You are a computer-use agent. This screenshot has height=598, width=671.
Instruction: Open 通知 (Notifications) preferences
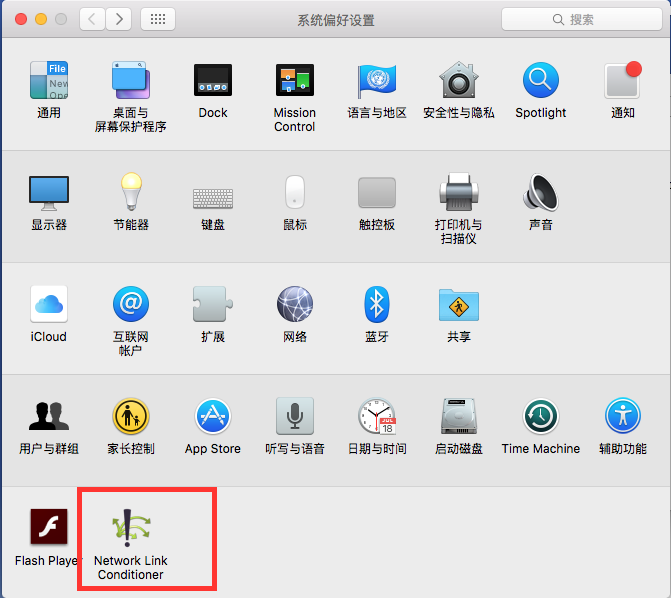[623, 80]
